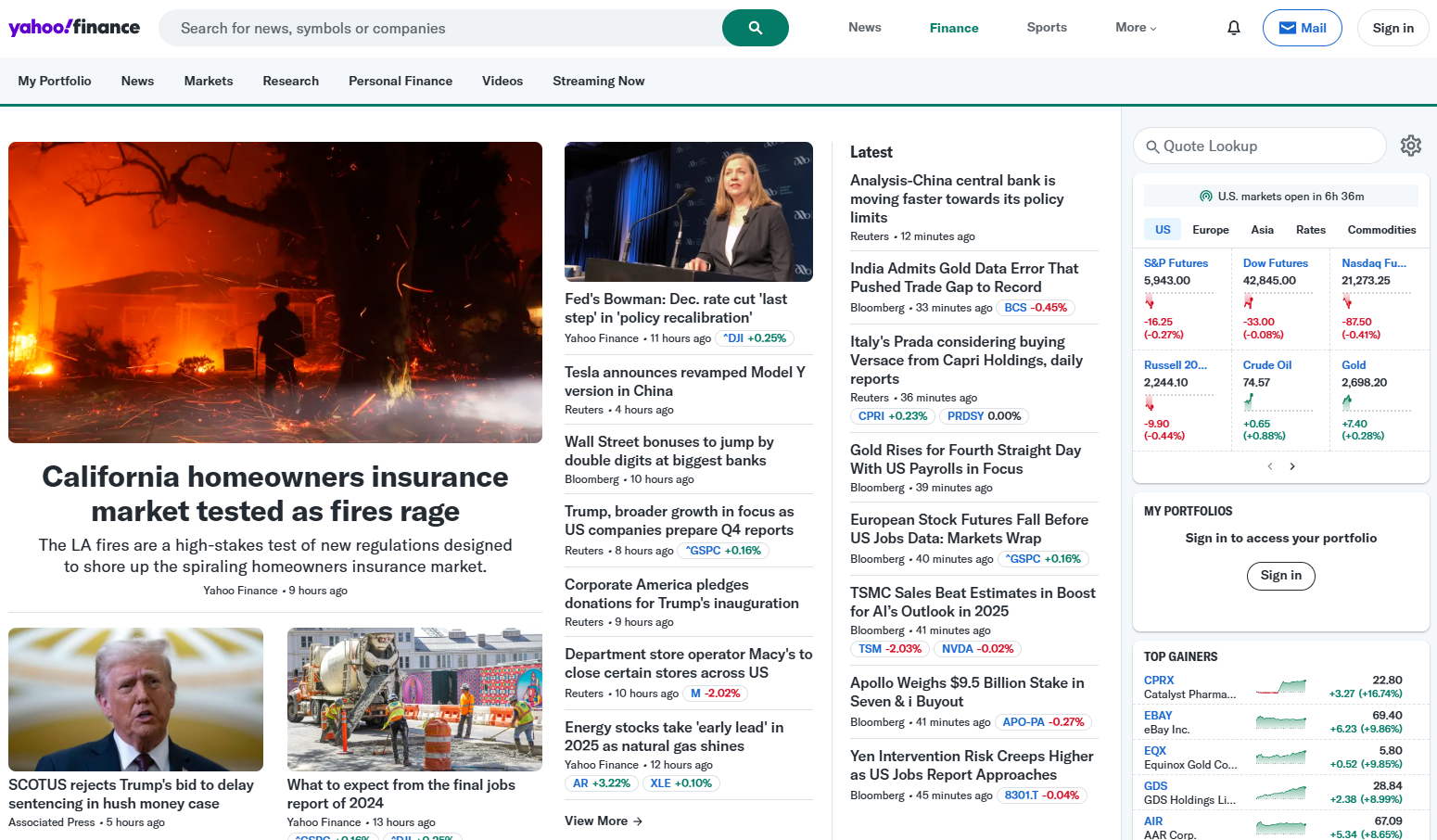1437x840 pixels.
Task: Focus the Quote Lookup field
Action: 1260,146
